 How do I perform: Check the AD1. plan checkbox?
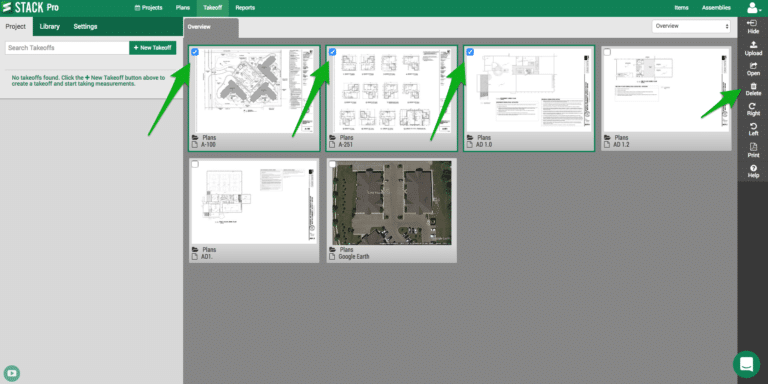coord(195,164)
